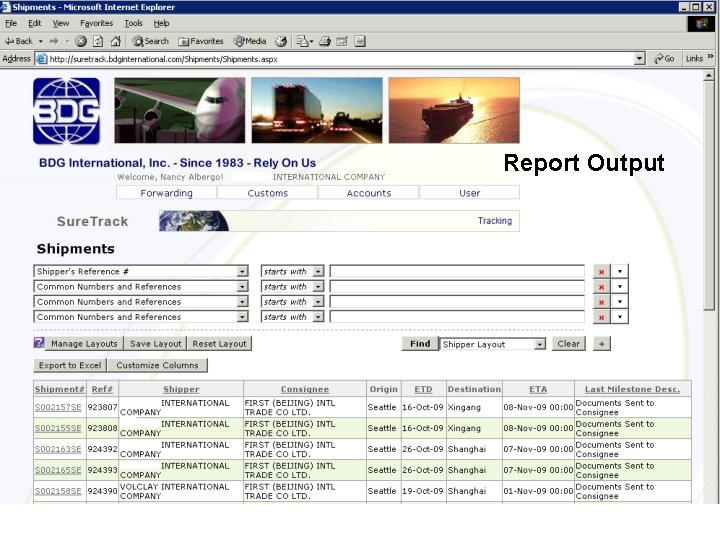Click the History icon in toolbar
The width and height of the screenshot is (720, 540).
click(281, 41)
